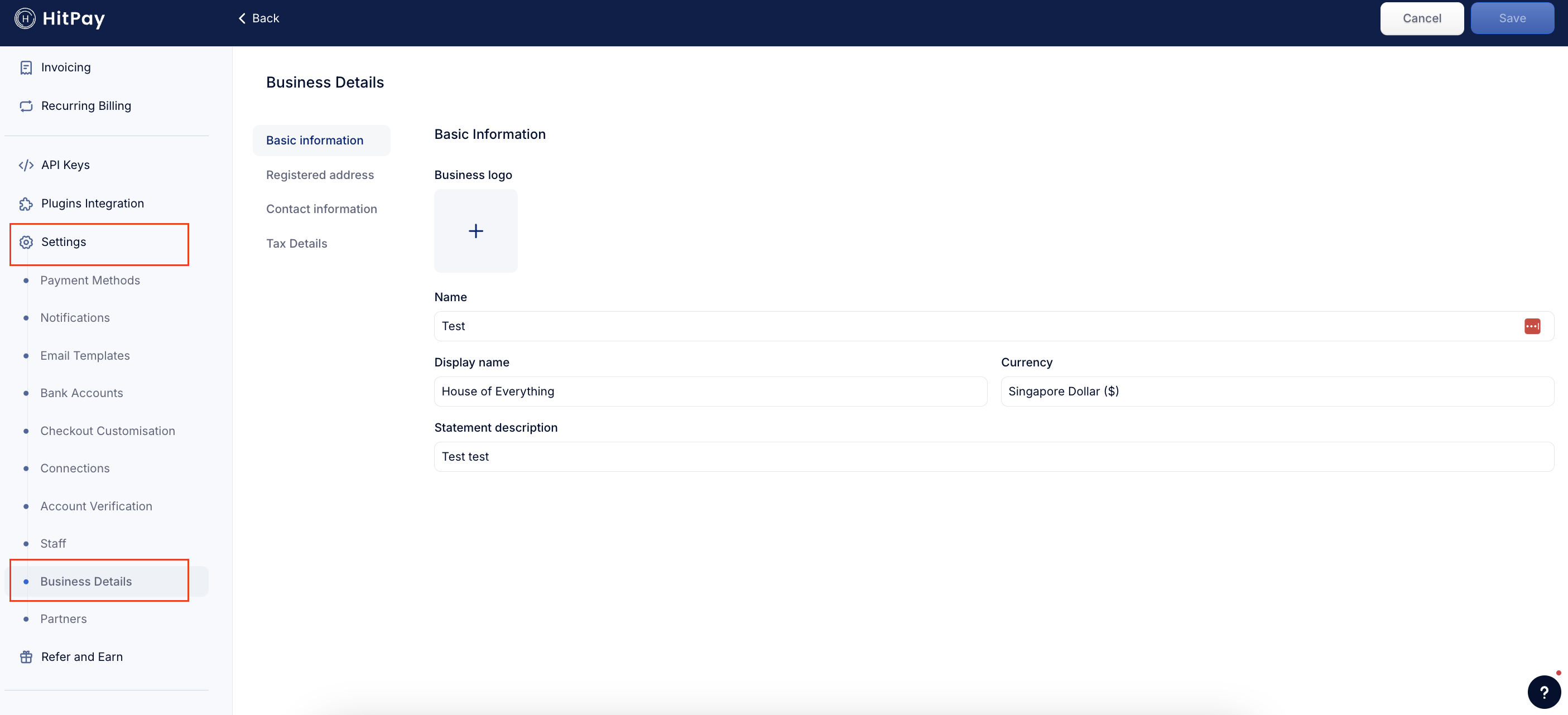
Task: Open Account Verification settings
Action: [96, 506]
